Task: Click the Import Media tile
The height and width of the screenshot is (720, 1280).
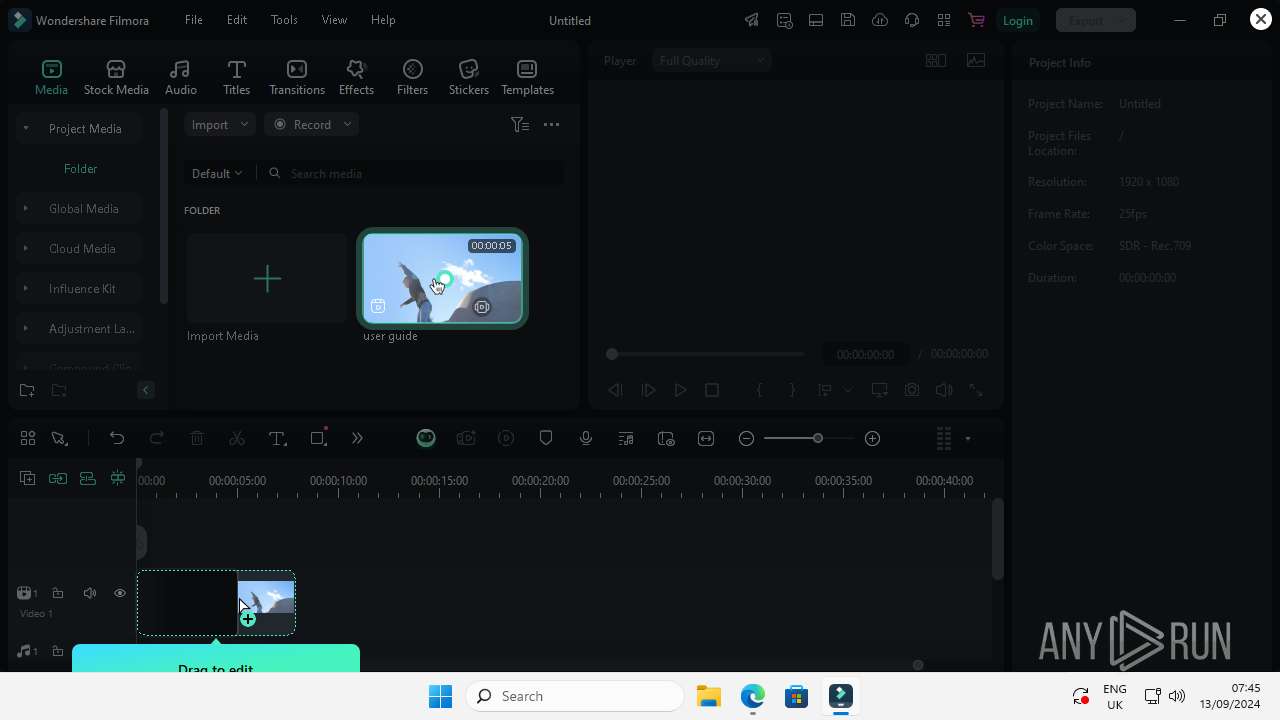Action: pos(267,278)
